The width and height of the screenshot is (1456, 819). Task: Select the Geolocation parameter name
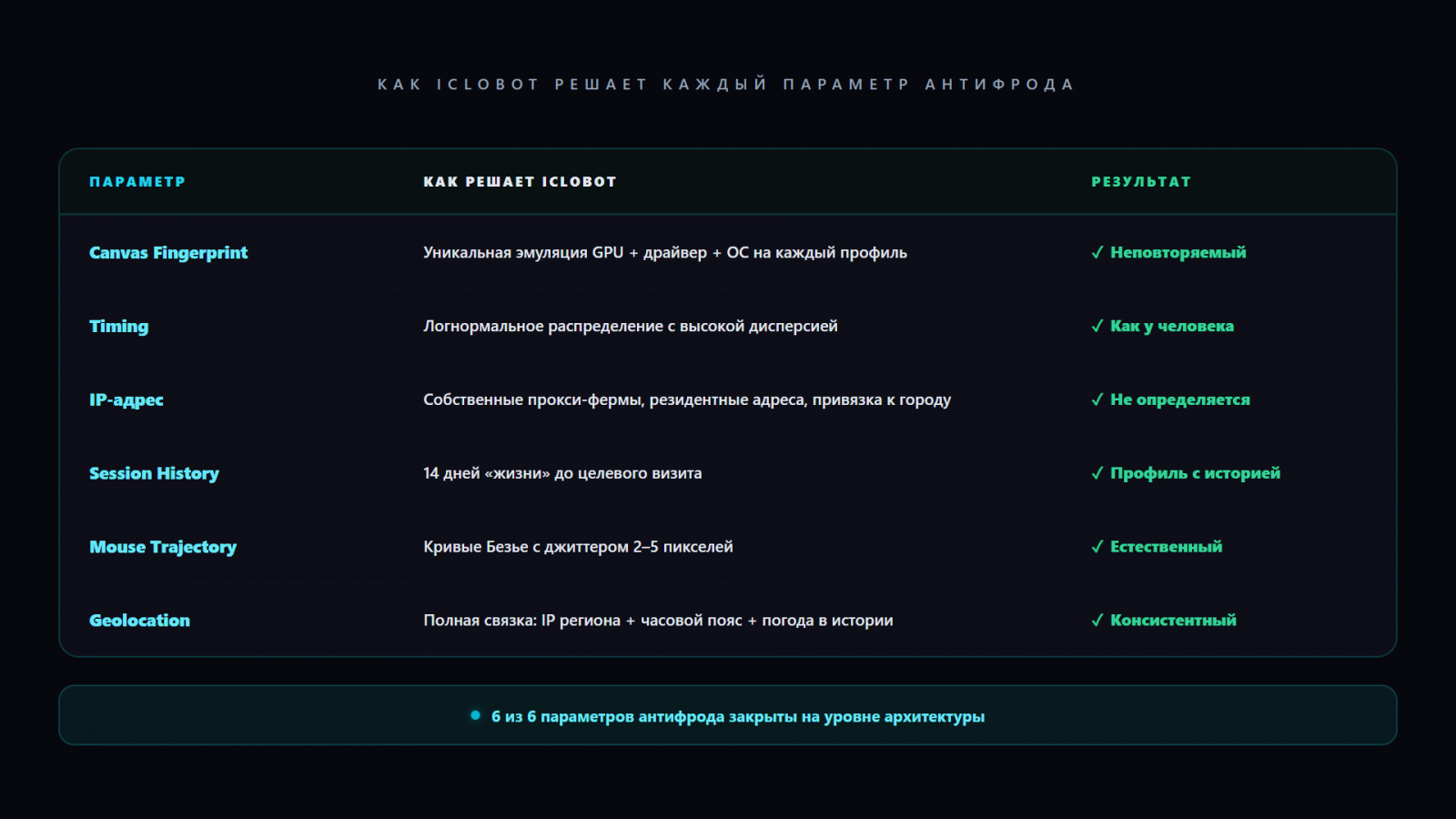pos(139,621)
